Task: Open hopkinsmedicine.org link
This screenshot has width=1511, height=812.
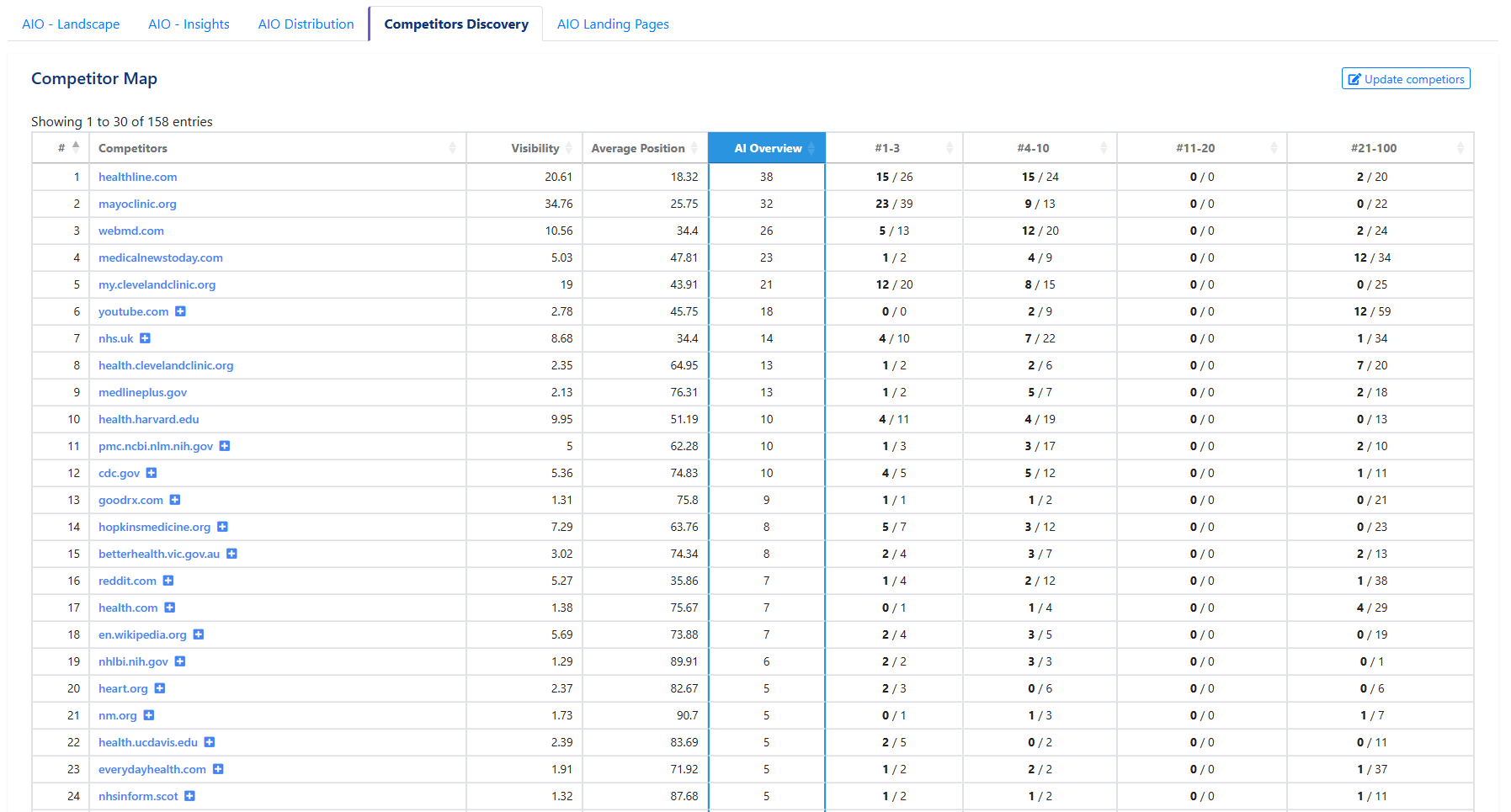Action: pyautogui.click(x=155, y=527)
